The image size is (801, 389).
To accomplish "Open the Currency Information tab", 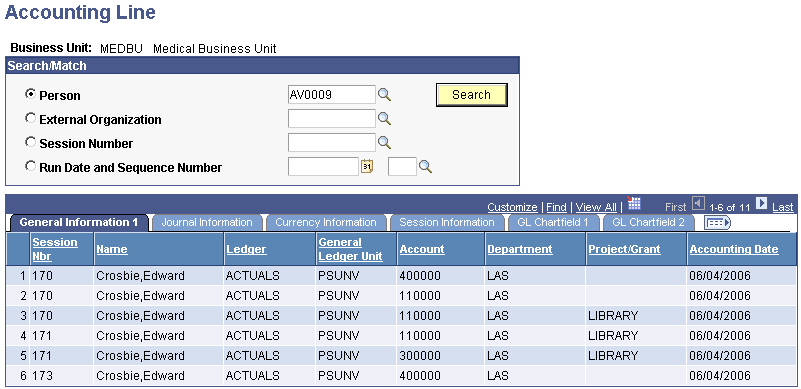I will [x=325, y=222].
